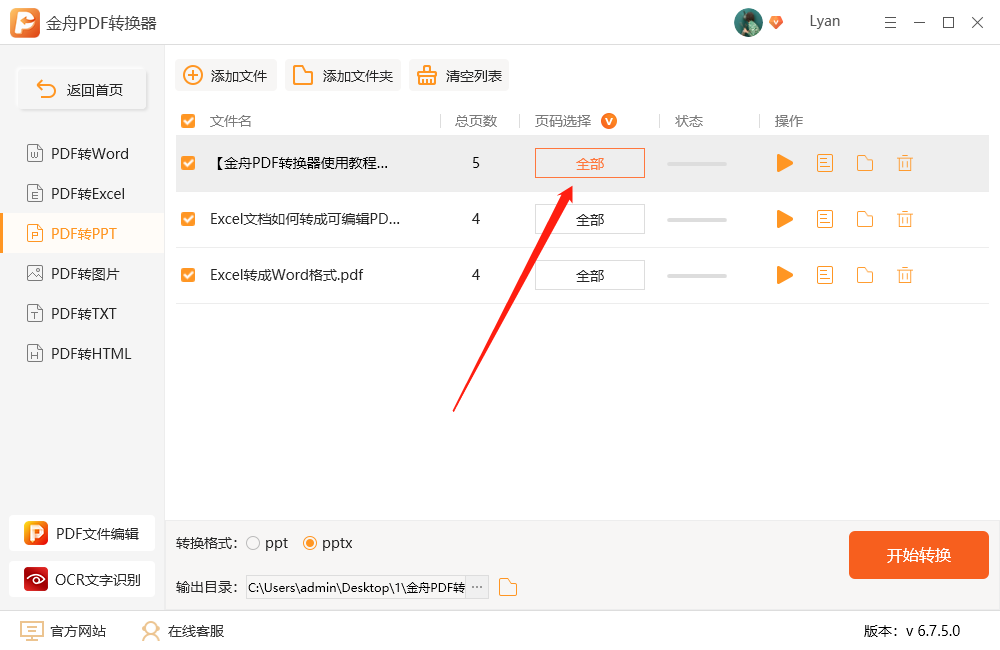Click file name Excel转成Word格式.pdf
The height and width of the screenshot is (650, 1000).
286,275
